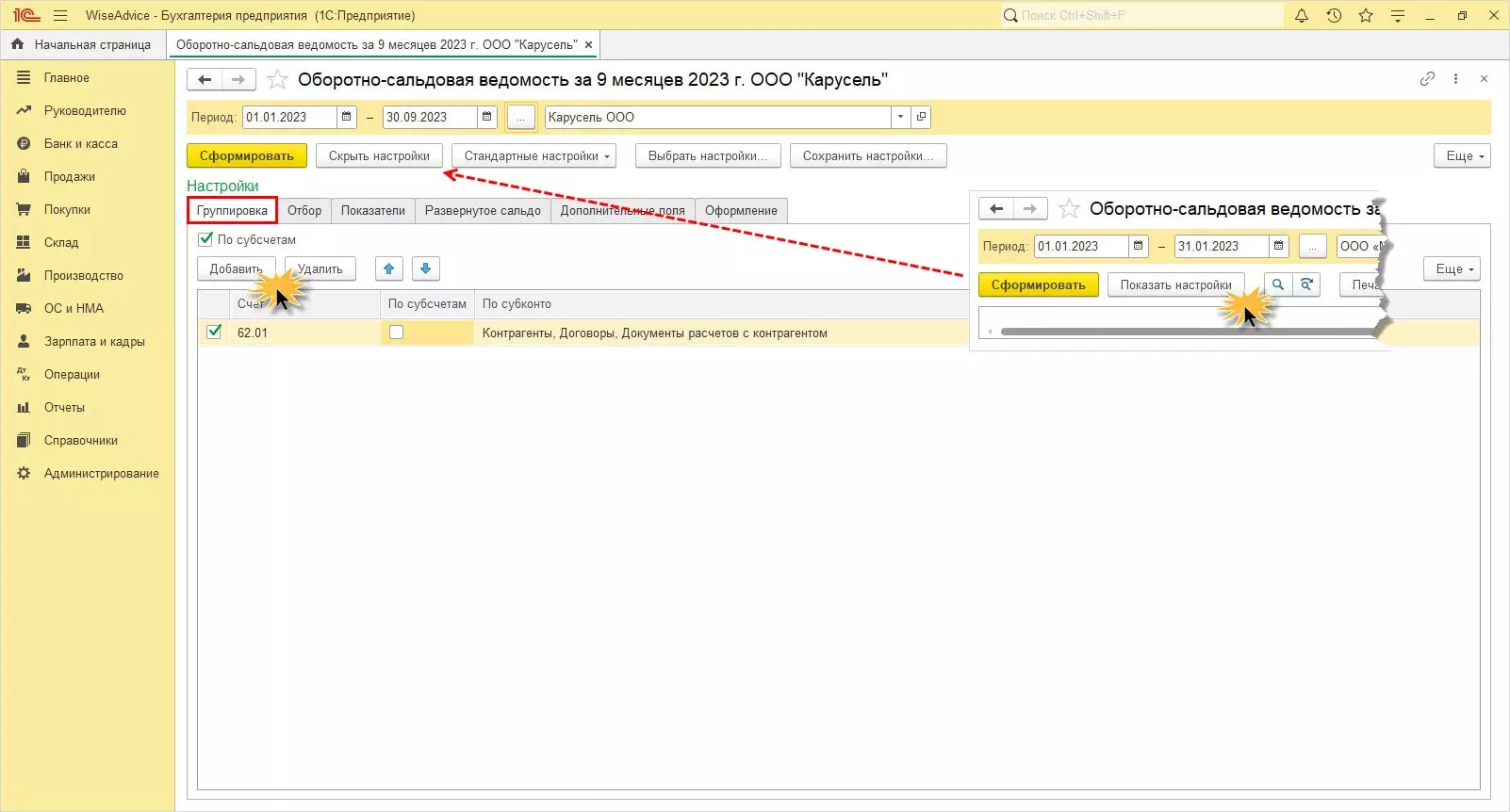
Task: Open favorites star in the title bar
Action: coord(1366,15)
